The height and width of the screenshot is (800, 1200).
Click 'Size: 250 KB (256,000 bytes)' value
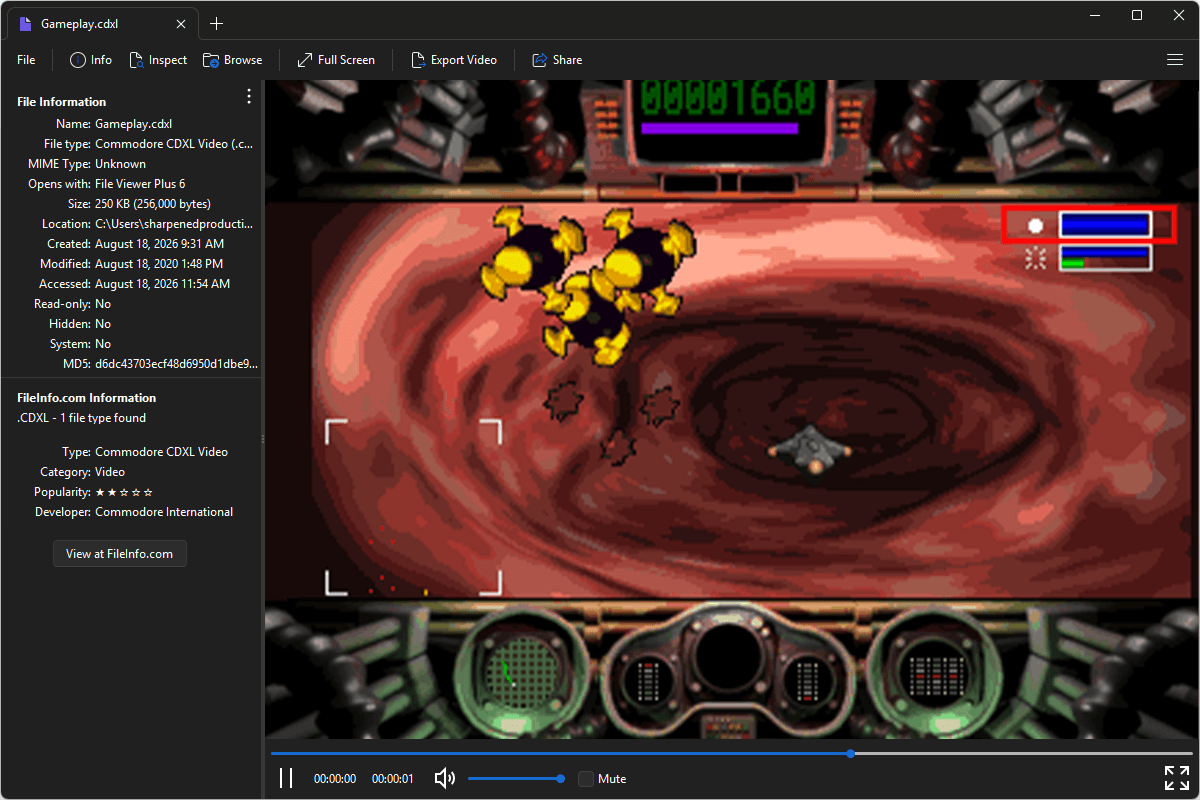153,204
